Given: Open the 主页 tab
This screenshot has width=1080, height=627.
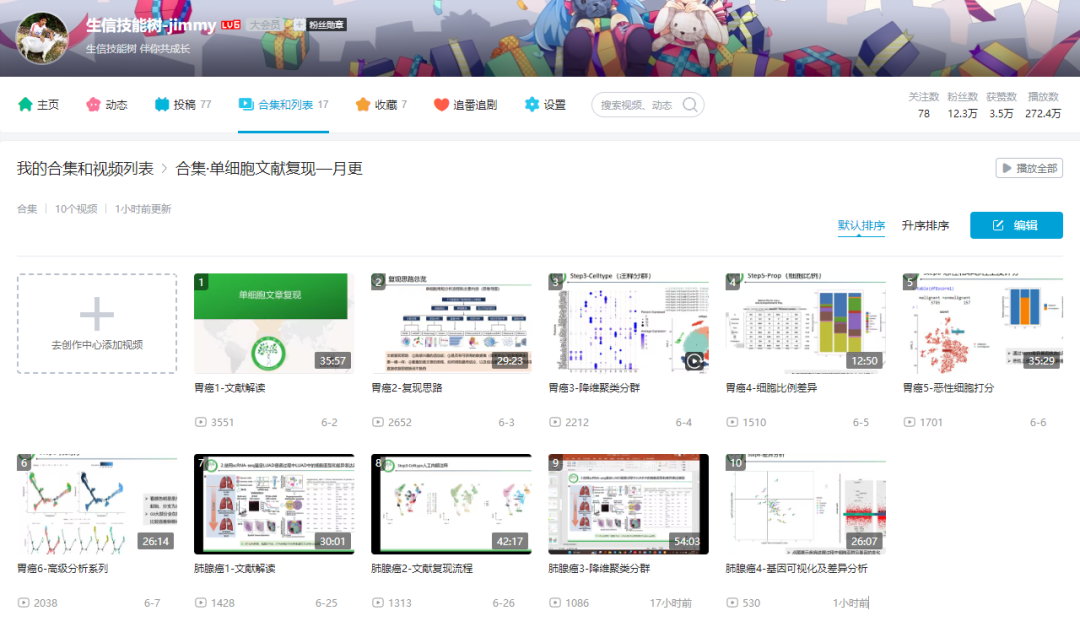Looking at the screenshot, I should click(39, 105).
